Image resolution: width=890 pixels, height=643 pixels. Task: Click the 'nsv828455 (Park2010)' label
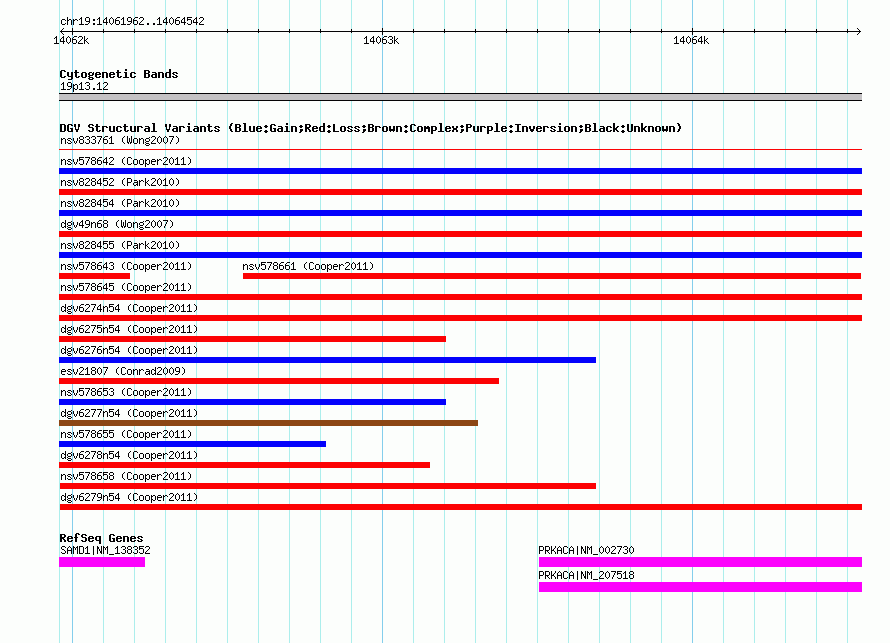click(120, 245)
